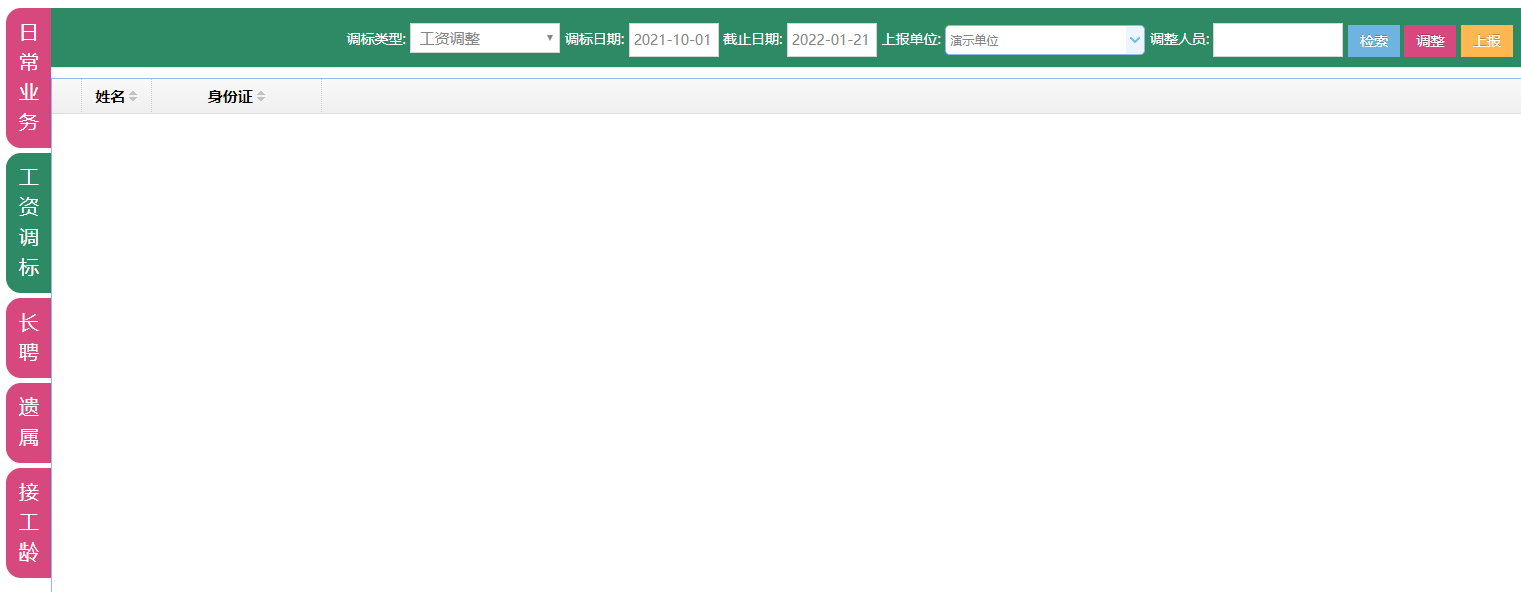
Task: Switch to the 工资调标 side tab
Action: tap(28, 223)
